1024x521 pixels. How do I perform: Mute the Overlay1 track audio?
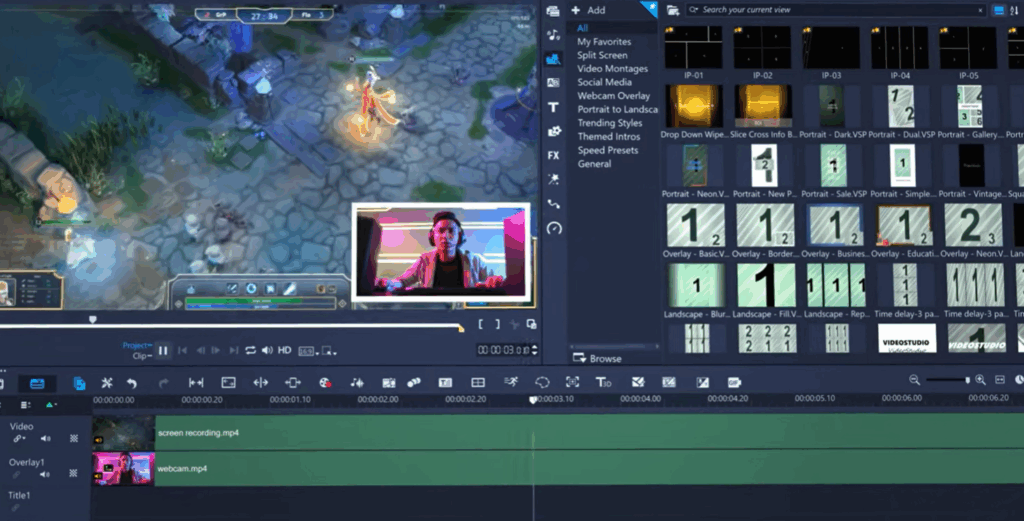click(45, 475)
